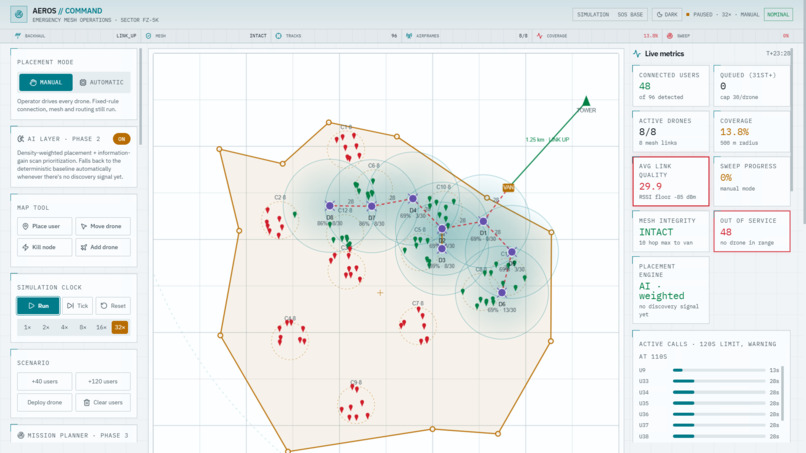Select drone D6 on the map
The height and width of the screenshot is (453, 806).
point(502,293)
